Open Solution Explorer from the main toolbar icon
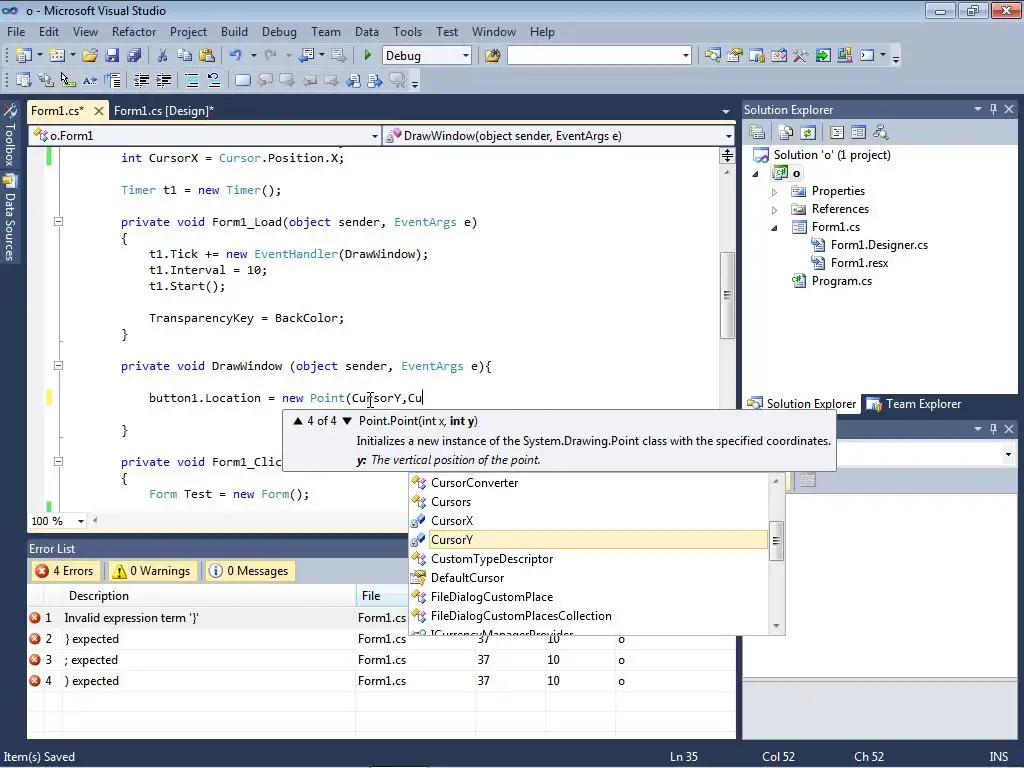Screen dimensions: 1024x768 pos(712,56)
